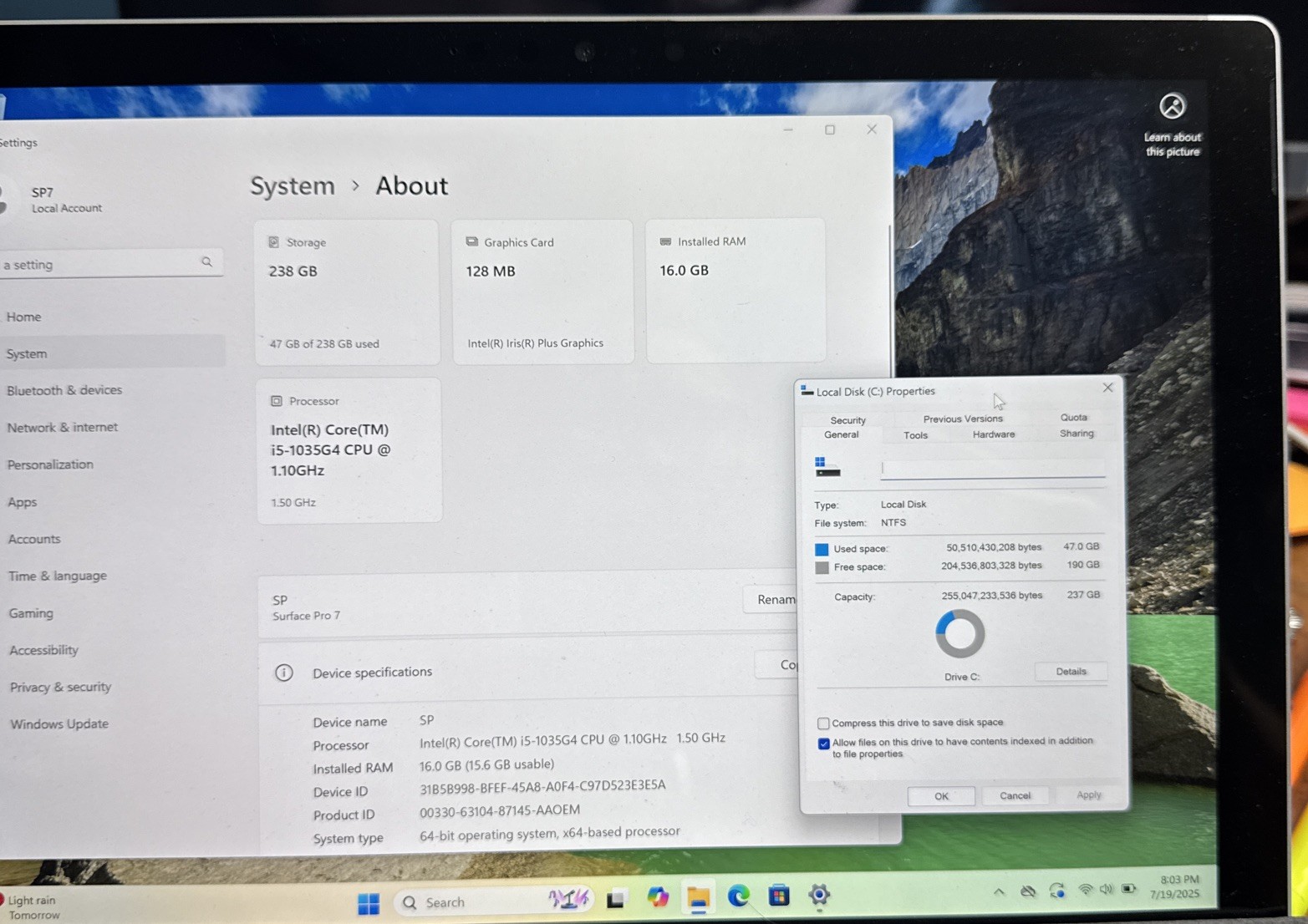
Task: Open File Explorer from the taskbar
Action: coord(699,897)
